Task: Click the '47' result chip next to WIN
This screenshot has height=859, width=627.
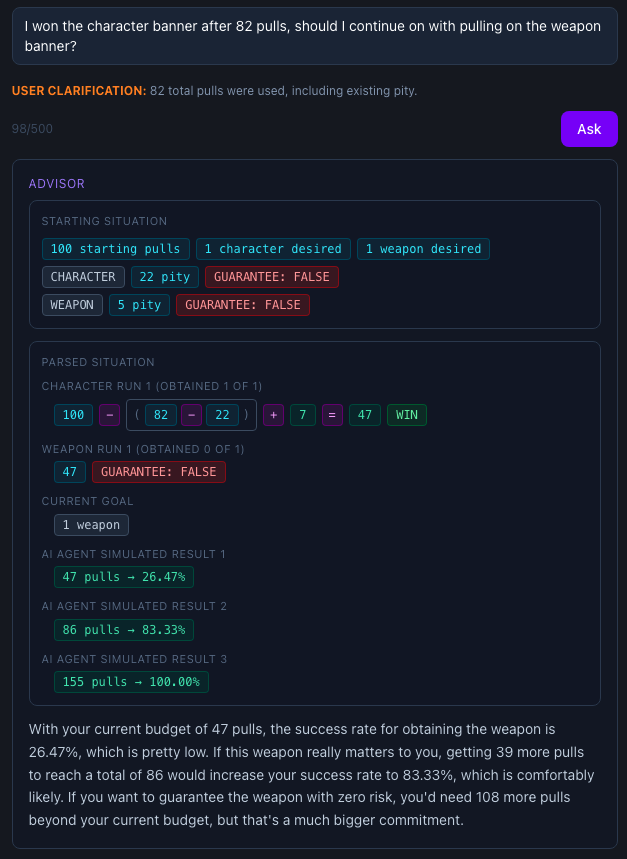Action: (x=365, y=415)
